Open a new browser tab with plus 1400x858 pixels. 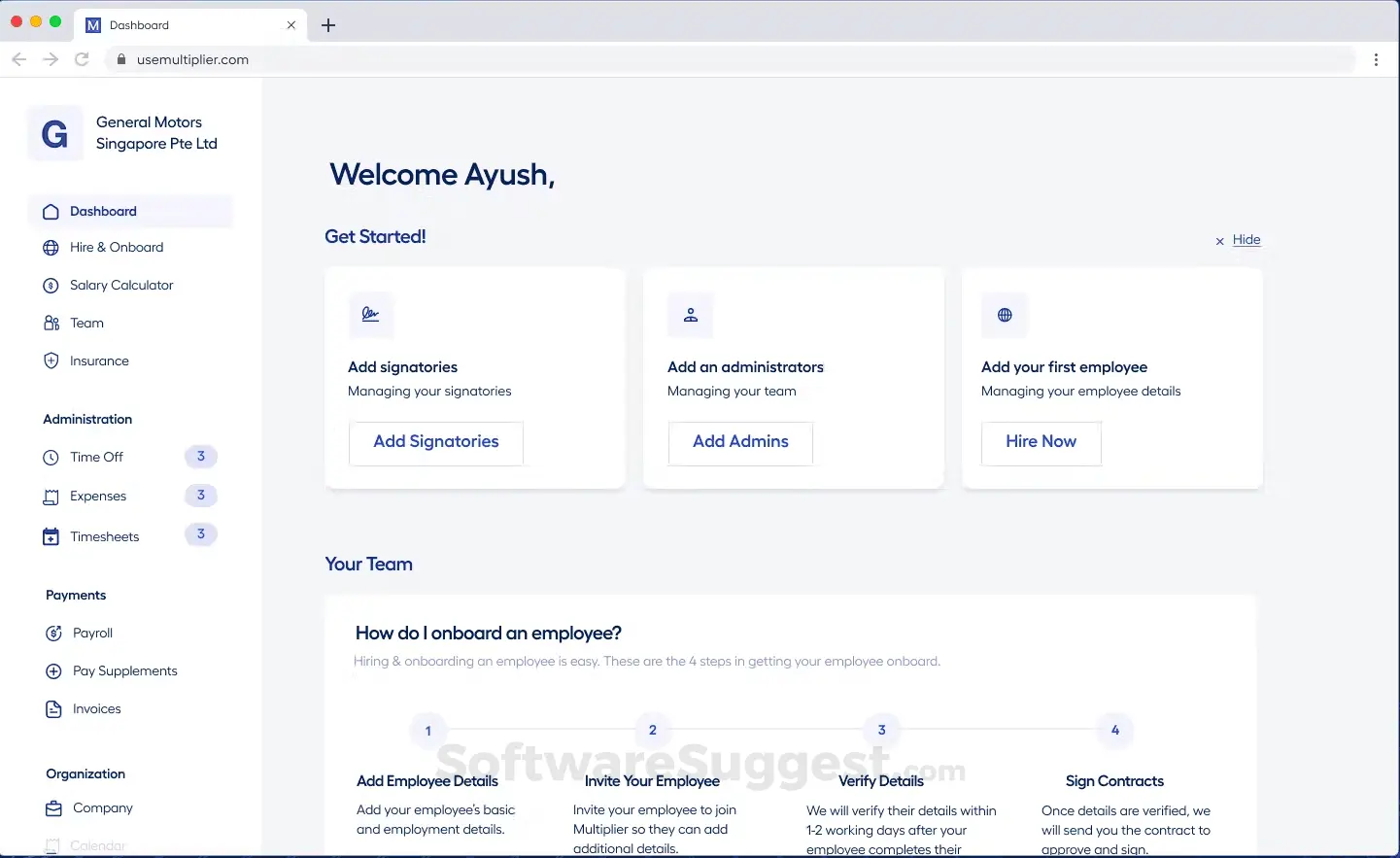(x=328, y=25)
